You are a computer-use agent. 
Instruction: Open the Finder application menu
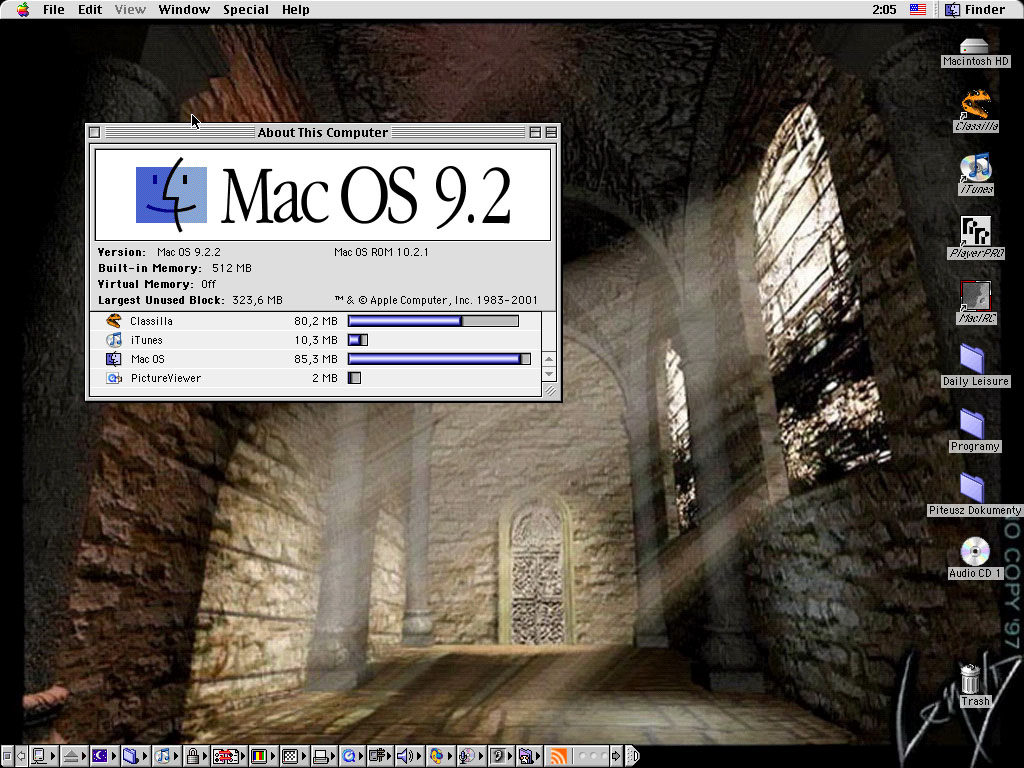pyautogui.click(x=976, y=9)
